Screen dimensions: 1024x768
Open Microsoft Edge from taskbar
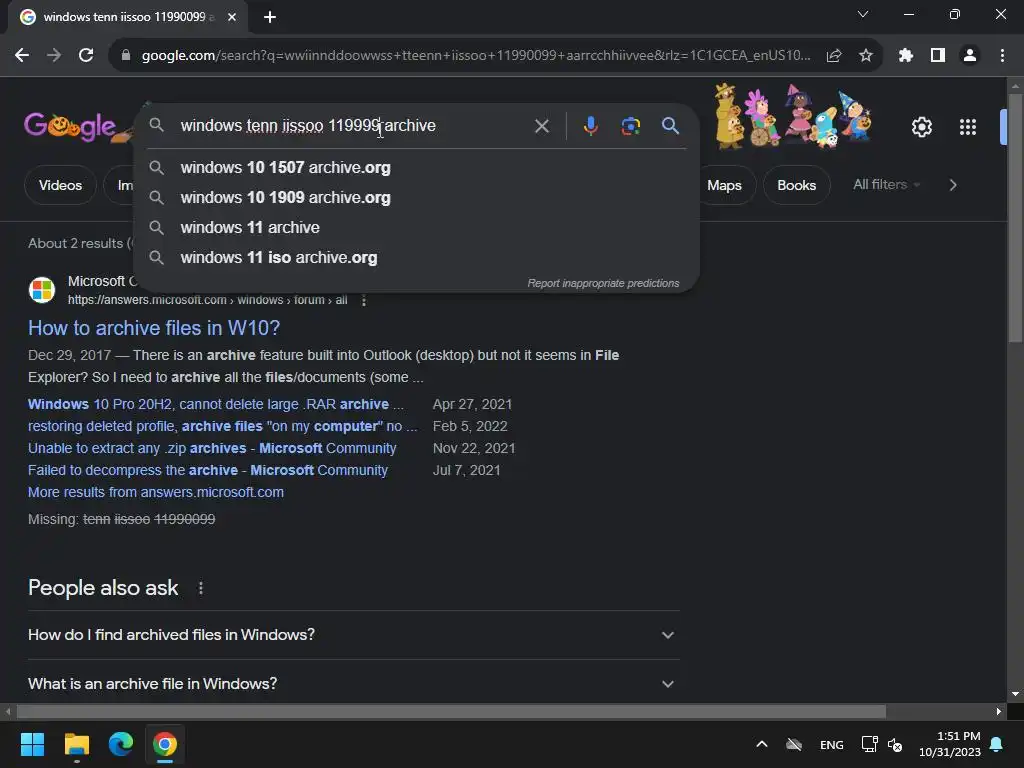pos(121,744)
